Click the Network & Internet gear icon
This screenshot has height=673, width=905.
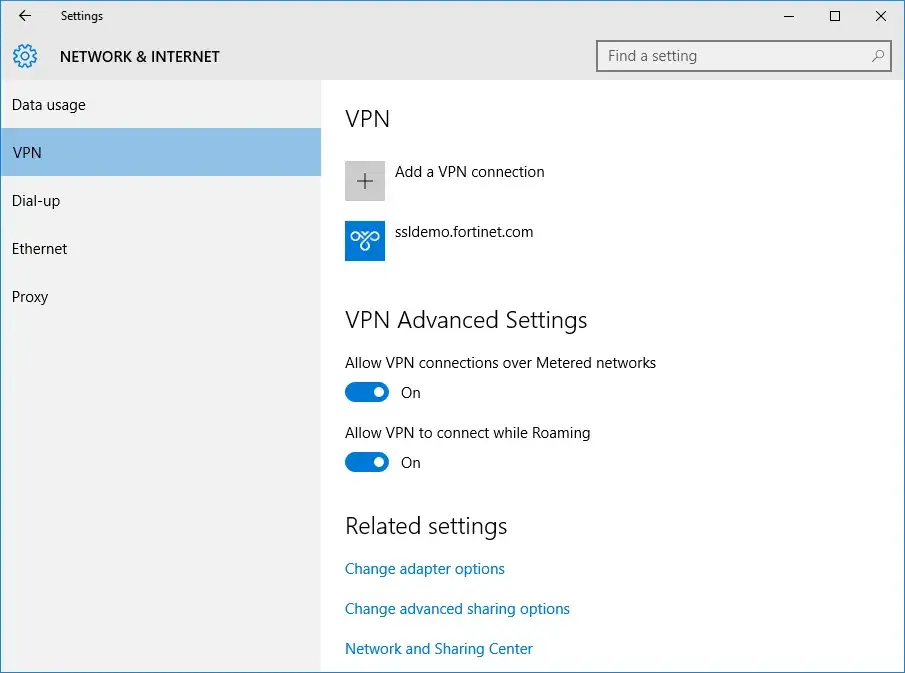pos(25,56)
